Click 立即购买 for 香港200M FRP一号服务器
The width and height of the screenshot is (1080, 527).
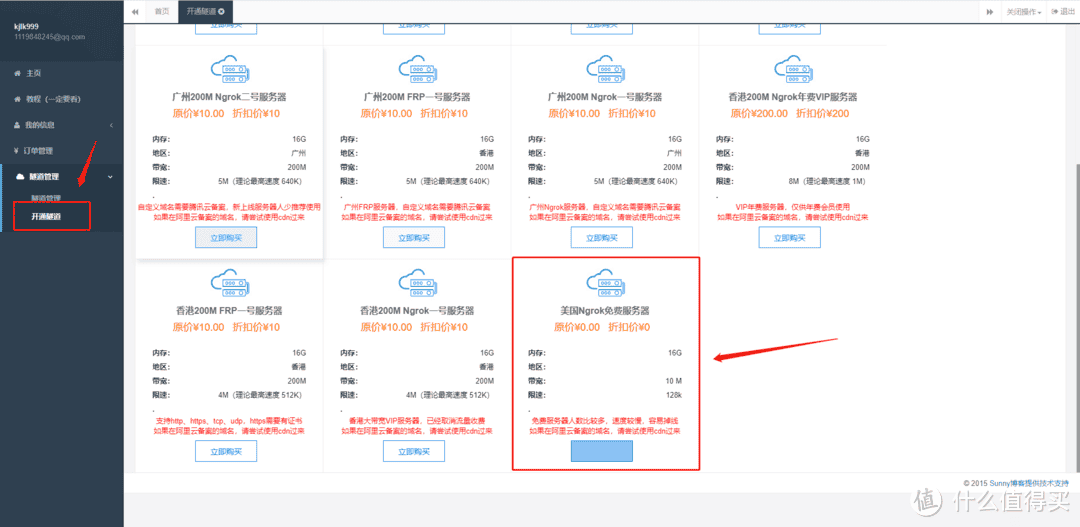tap(226, 451)
